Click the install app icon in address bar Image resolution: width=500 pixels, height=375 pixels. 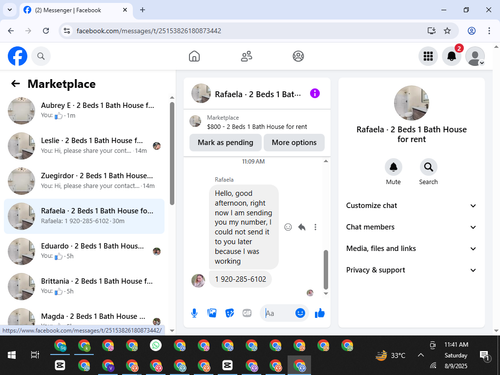coord(432,31)
